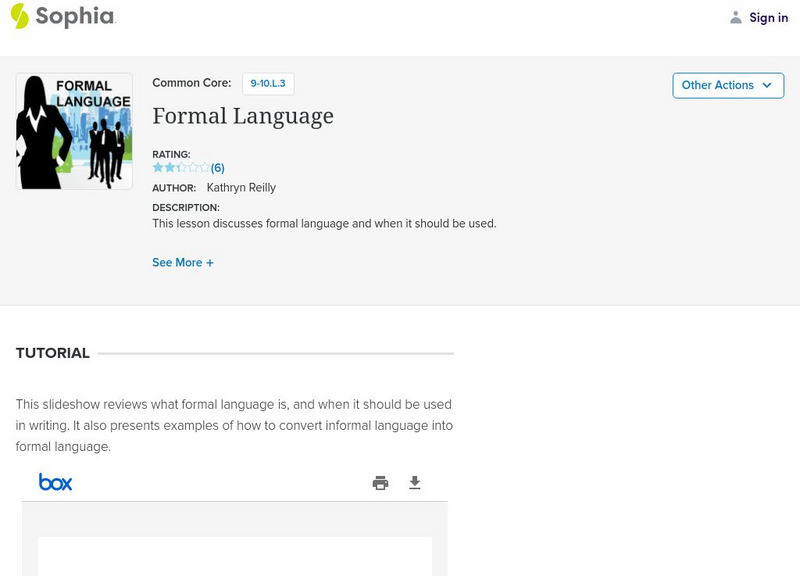Click the white slide preview area
This screenshot has height=576, width=800.
[235, 556]
